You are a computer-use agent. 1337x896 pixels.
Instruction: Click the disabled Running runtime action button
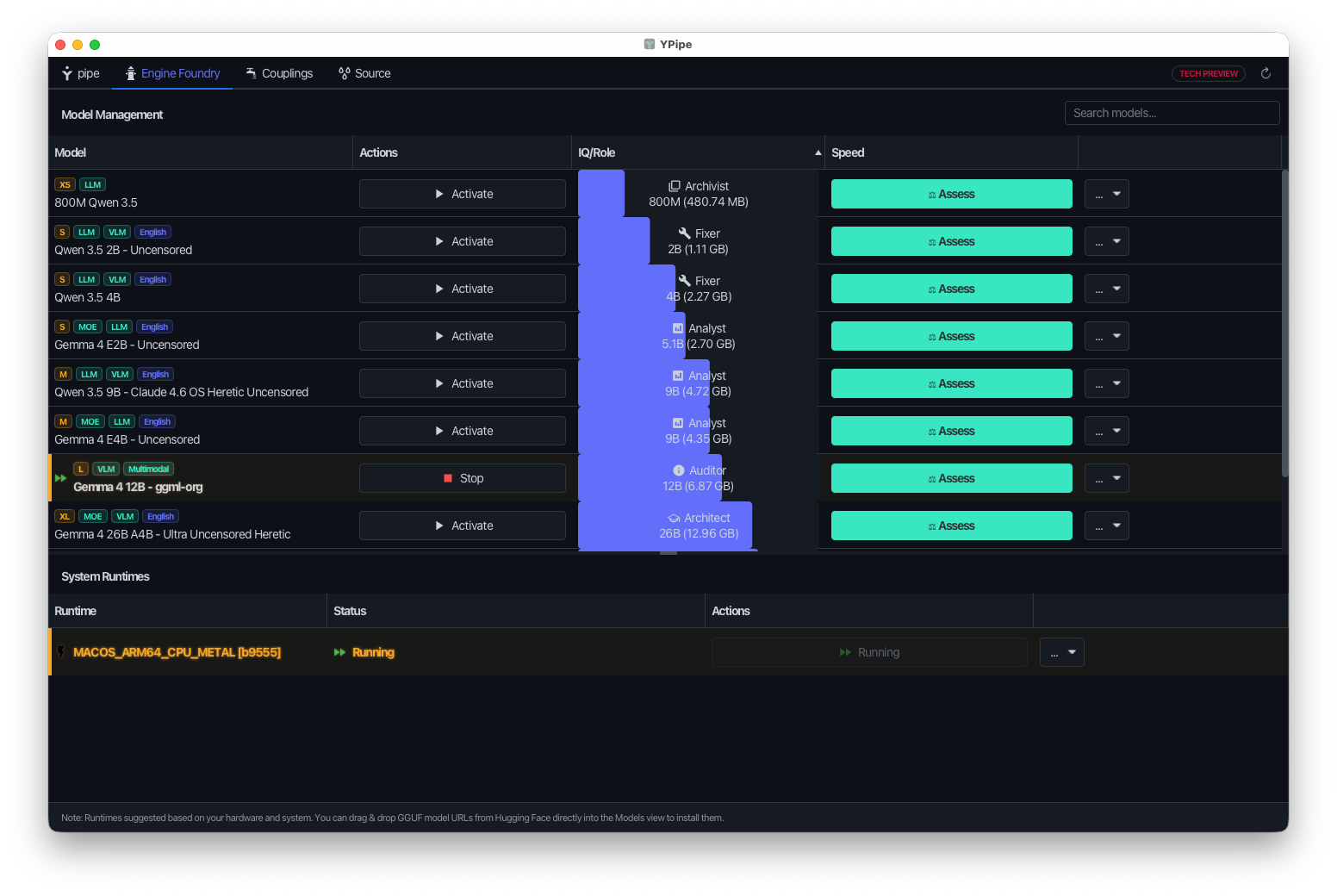coord(869,652)
